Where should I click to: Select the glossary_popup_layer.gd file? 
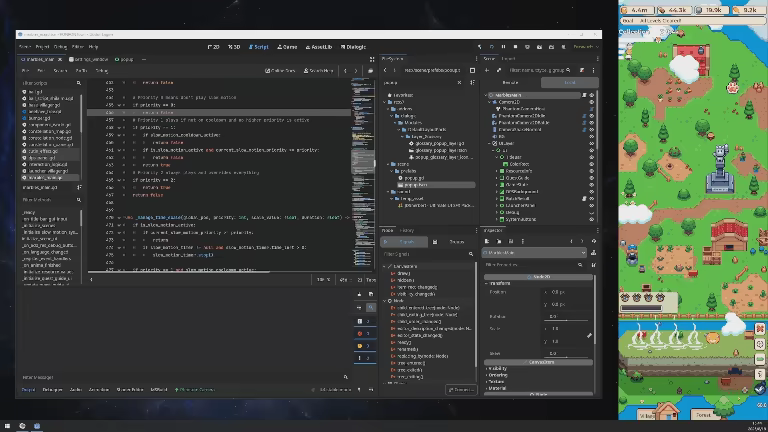(x=437, y=144)
